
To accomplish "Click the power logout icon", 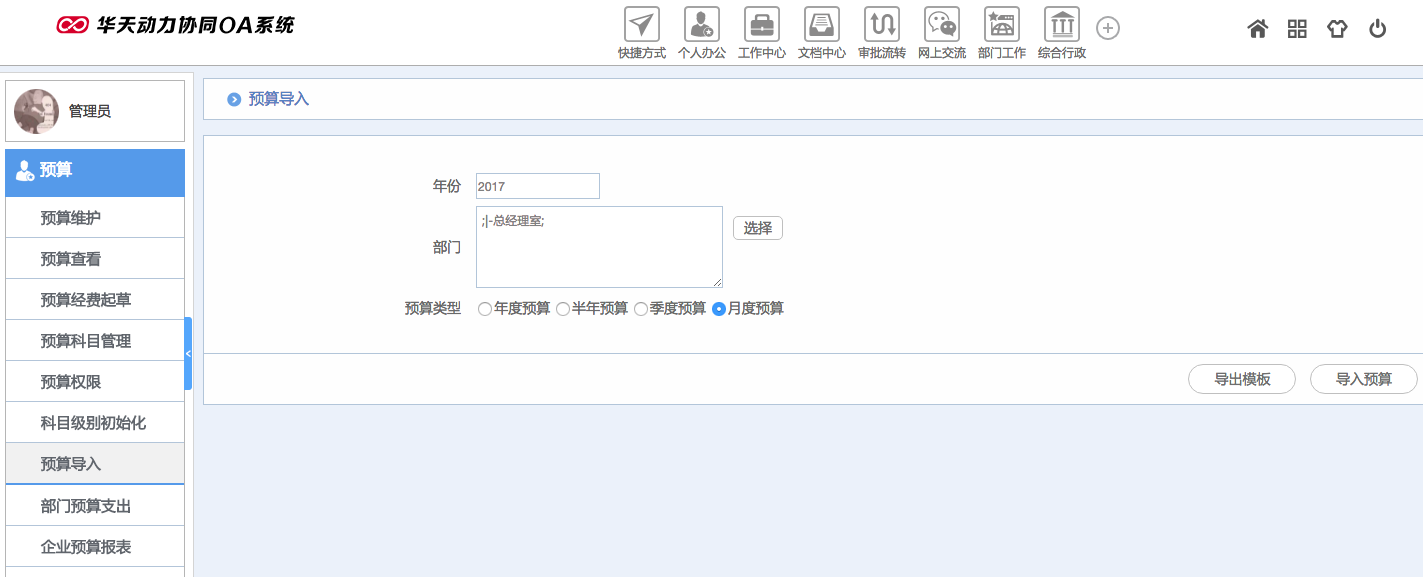I will (x=1378, y=29).
